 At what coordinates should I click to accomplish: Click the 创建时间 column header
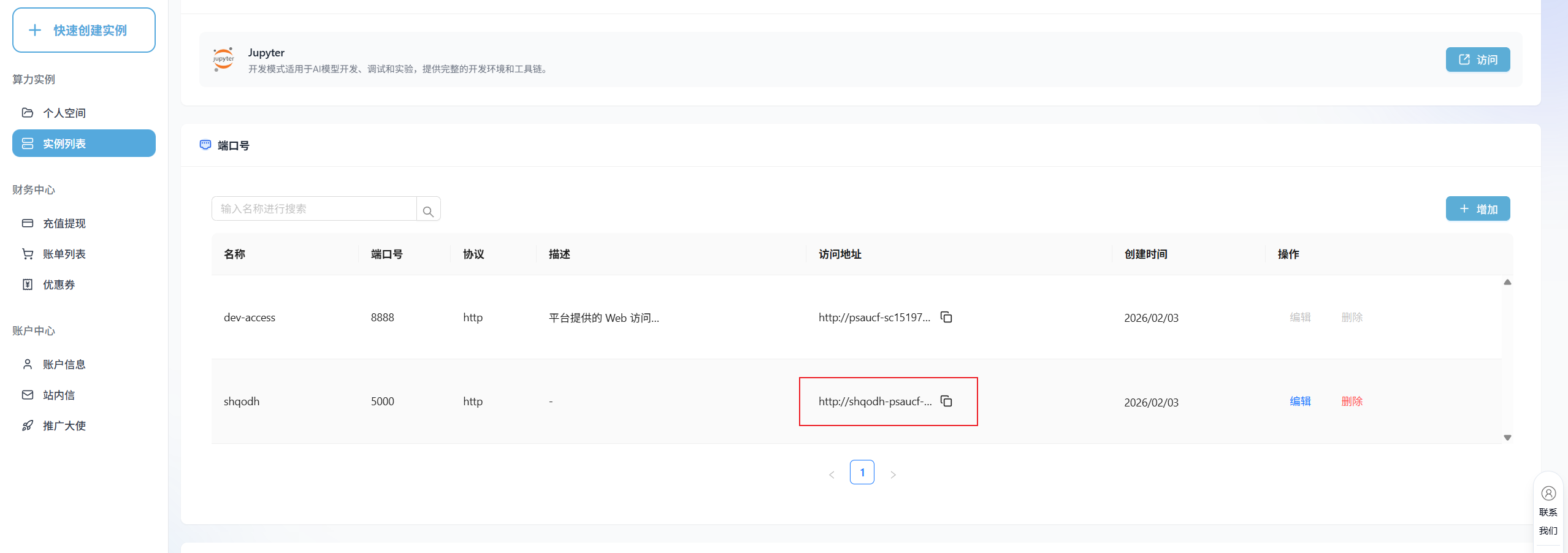coord(1145,254)
